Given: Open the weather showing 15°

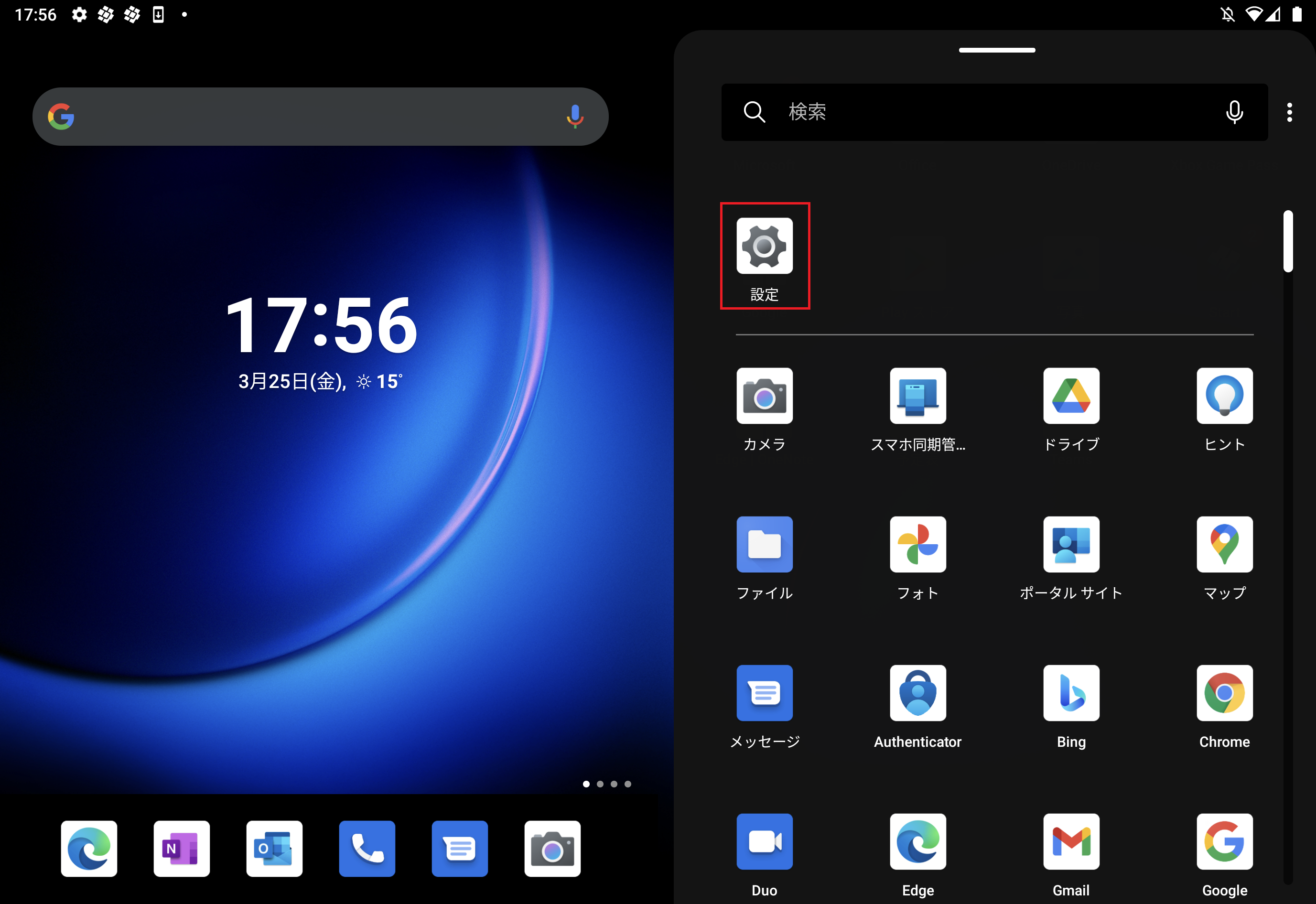Looking at the screenshot, I should tap(379, 381).
